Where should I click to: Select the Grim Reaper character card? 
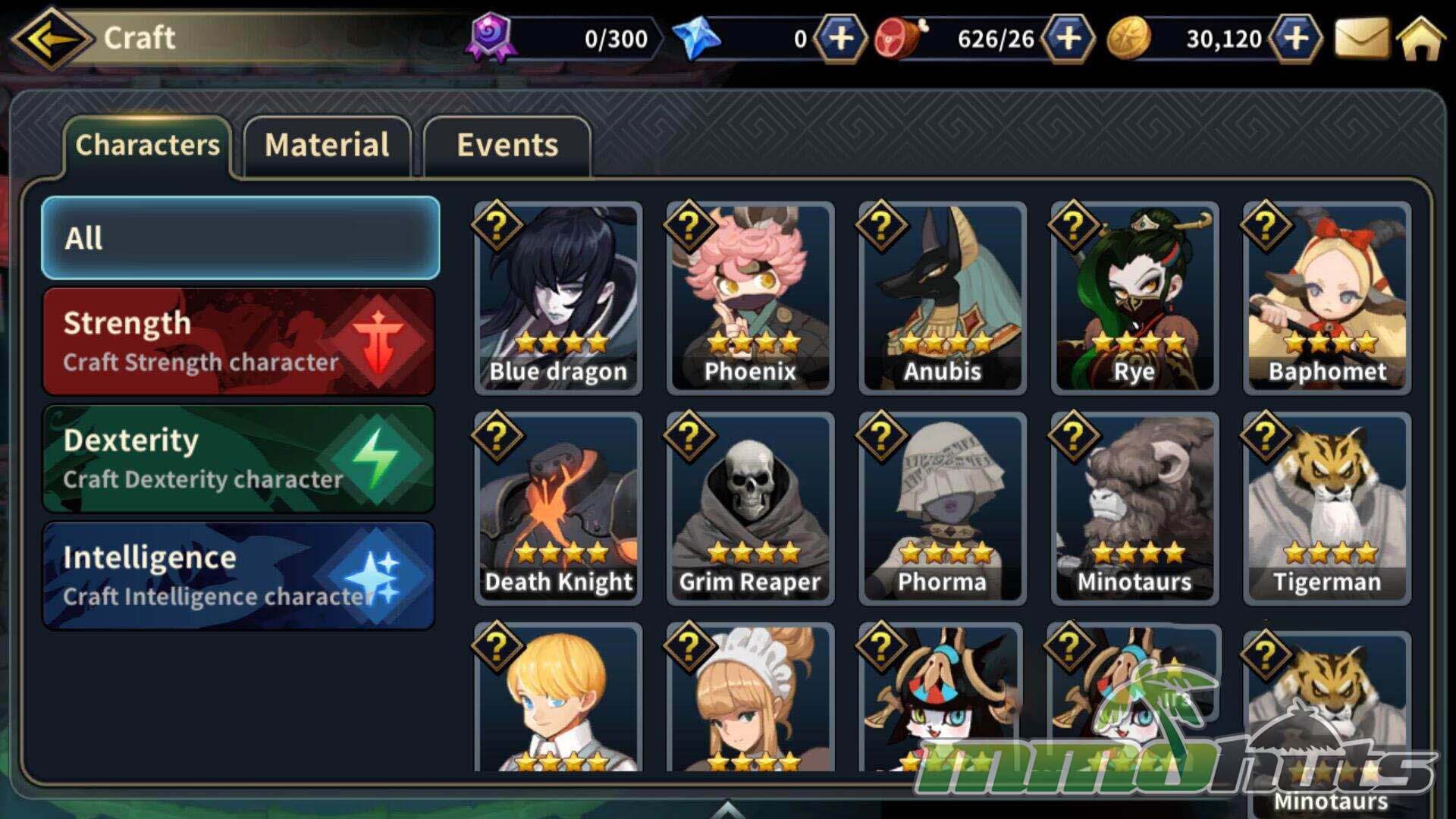(750, 509)
